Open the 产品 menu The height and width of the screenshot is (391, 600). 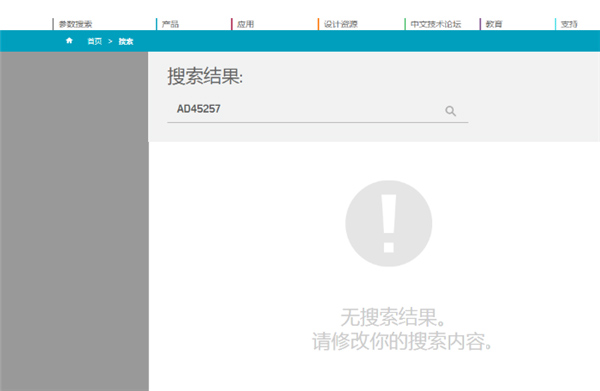click(x=170, y=24)
